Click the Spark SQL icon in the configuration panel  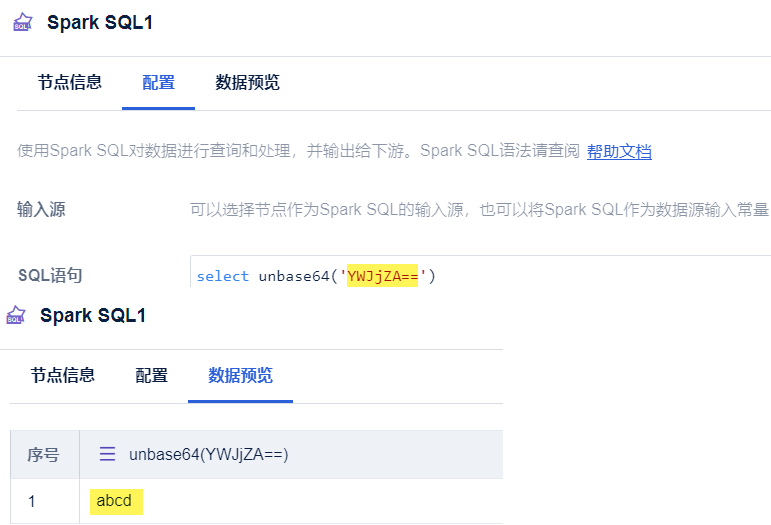23,23
